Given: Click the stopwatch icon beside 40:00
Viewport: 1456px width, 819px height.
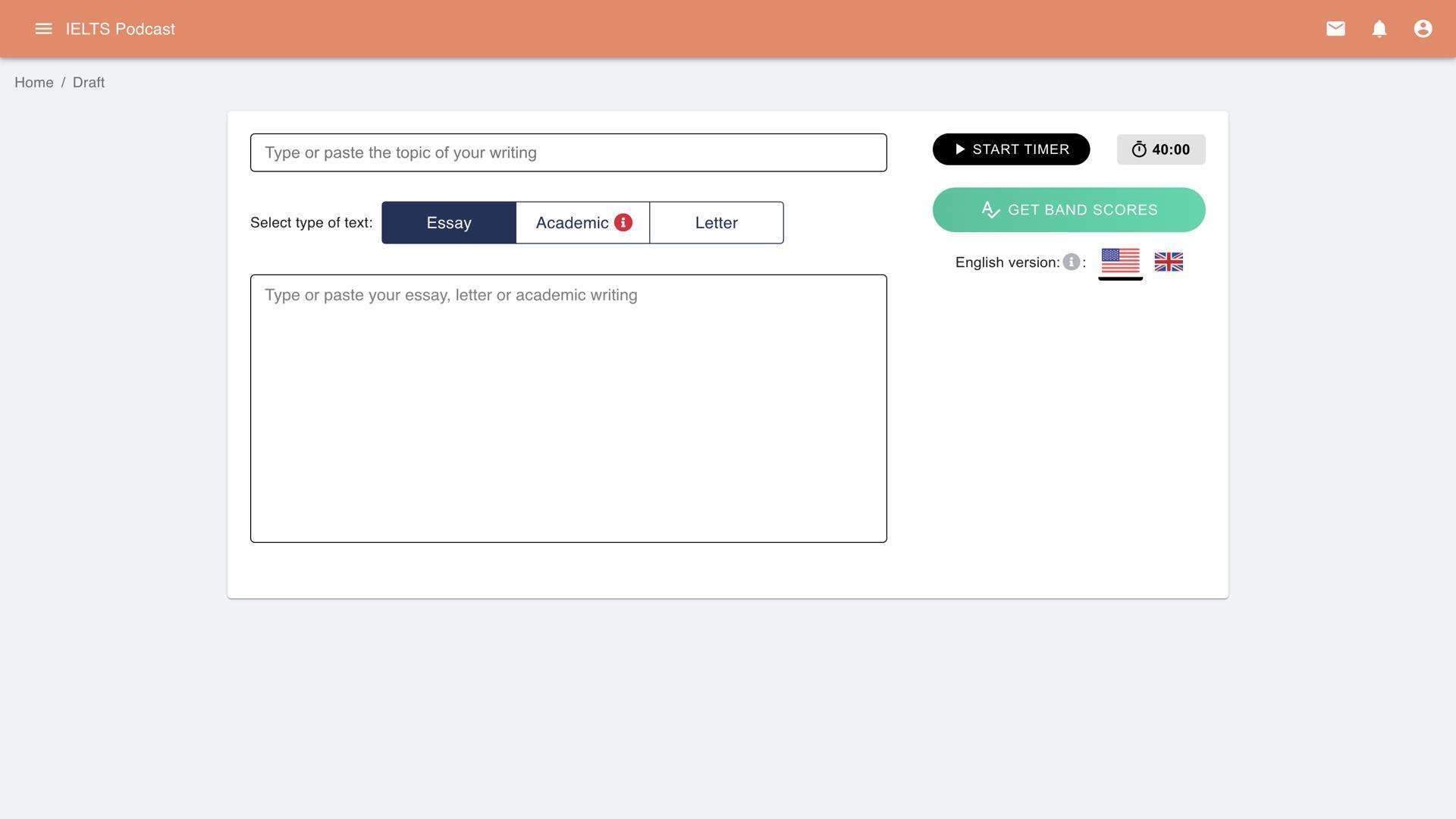Looking at the screenshot, I should pyautogui.click(x=1139, y=149).
